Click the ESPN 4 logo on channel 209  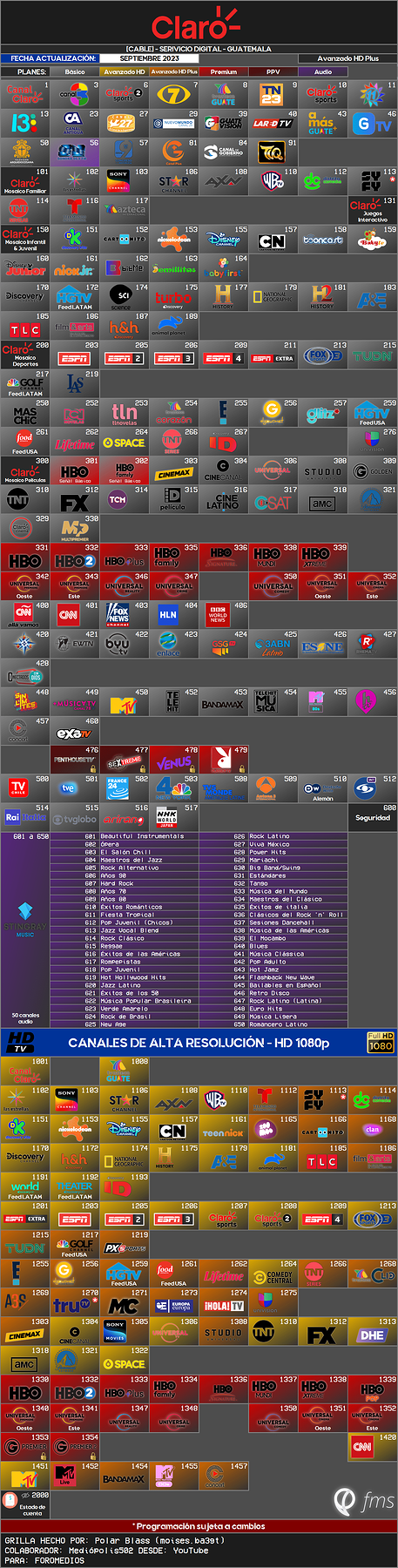tap(223, 358)
